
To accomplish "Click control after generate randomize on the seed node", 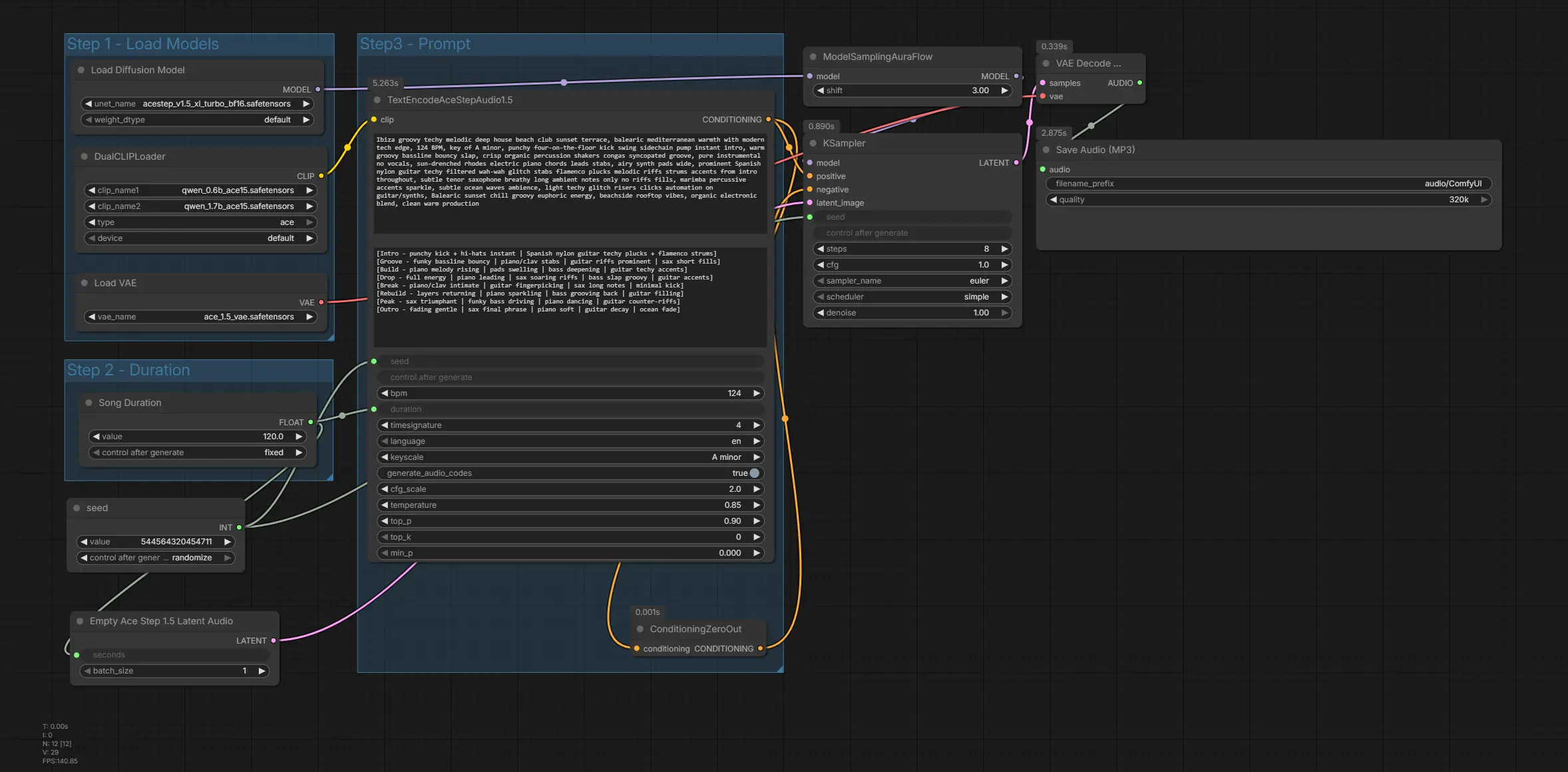I will pyautogui.click(x=156, y=558).
